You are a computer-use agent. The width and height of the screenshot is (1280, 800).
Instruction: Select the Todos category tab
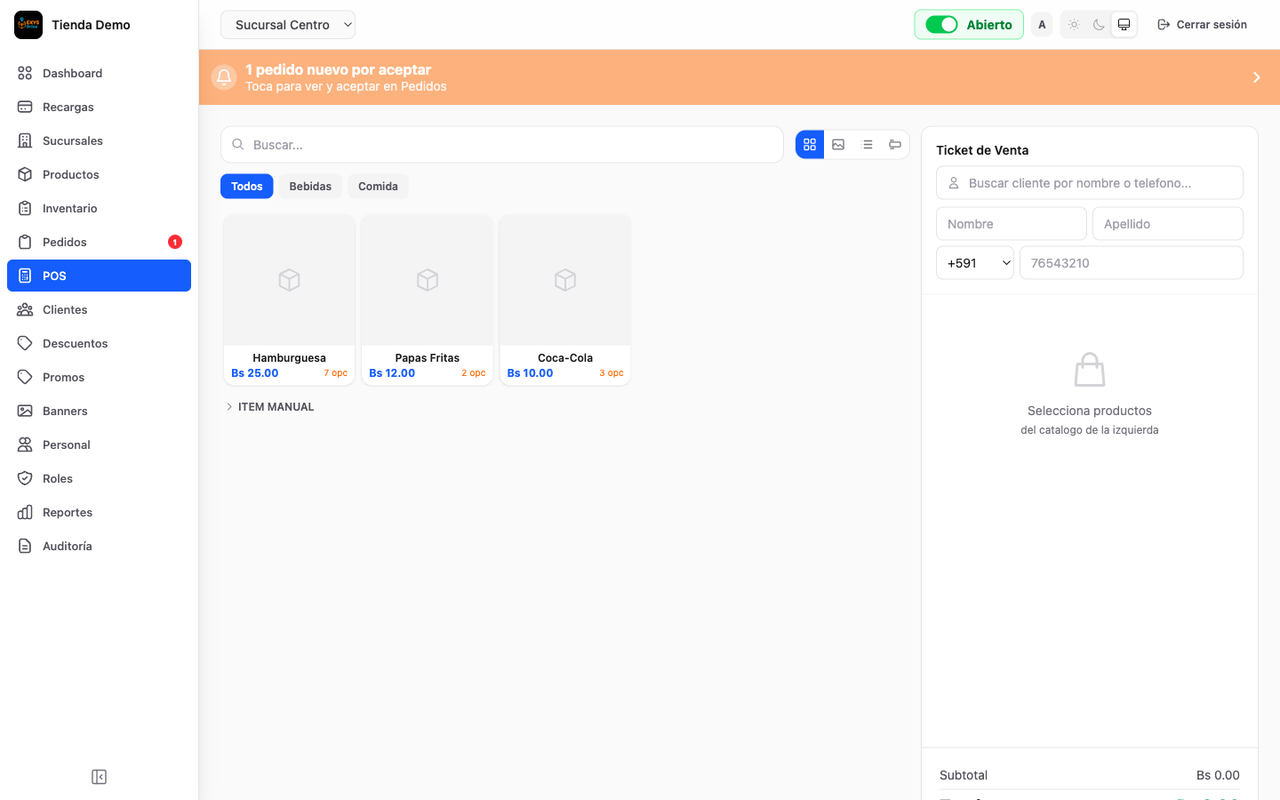pyautogui.click(x=247, y=186)
